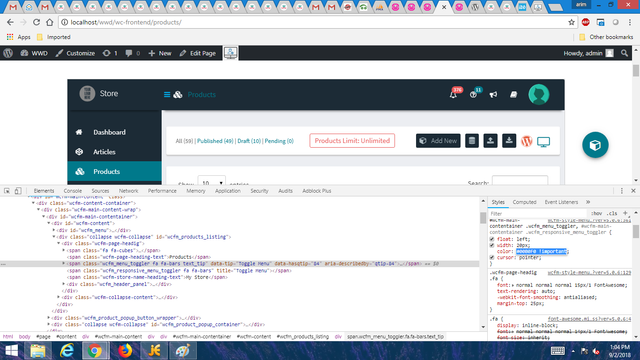Collapse the wcfm-content-container div node
Screen dimensions: 640x360
coord(33,203)
